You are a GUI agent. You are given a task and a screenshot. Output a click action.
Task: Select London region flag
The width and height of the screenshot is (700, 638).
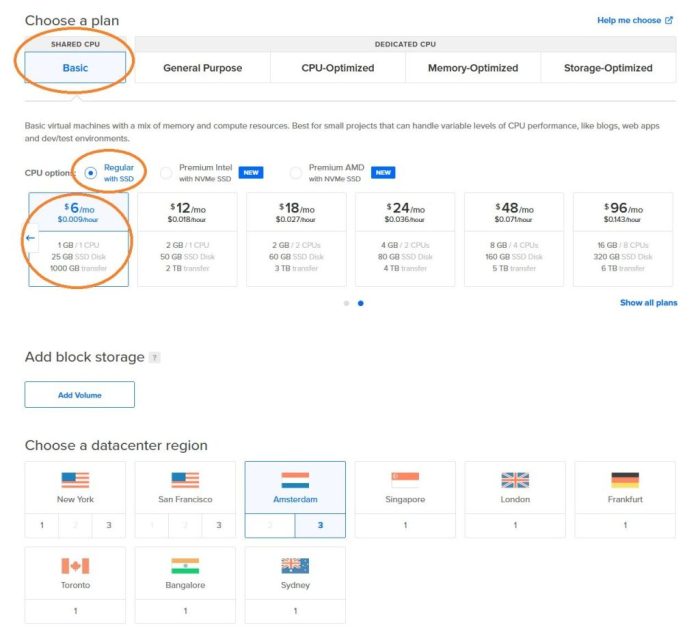(515, 480)
